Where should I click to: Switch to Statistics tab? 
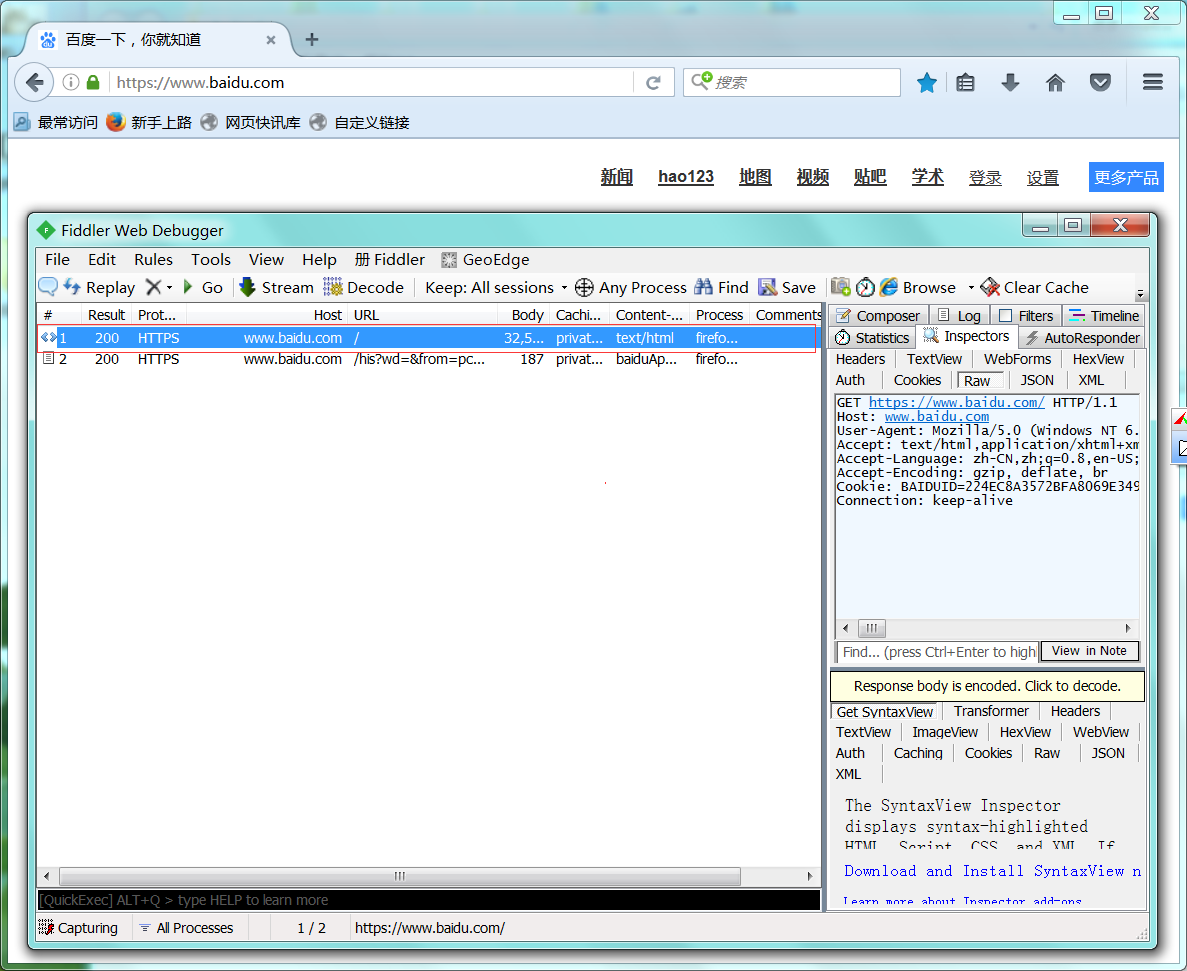coord(872,338)
